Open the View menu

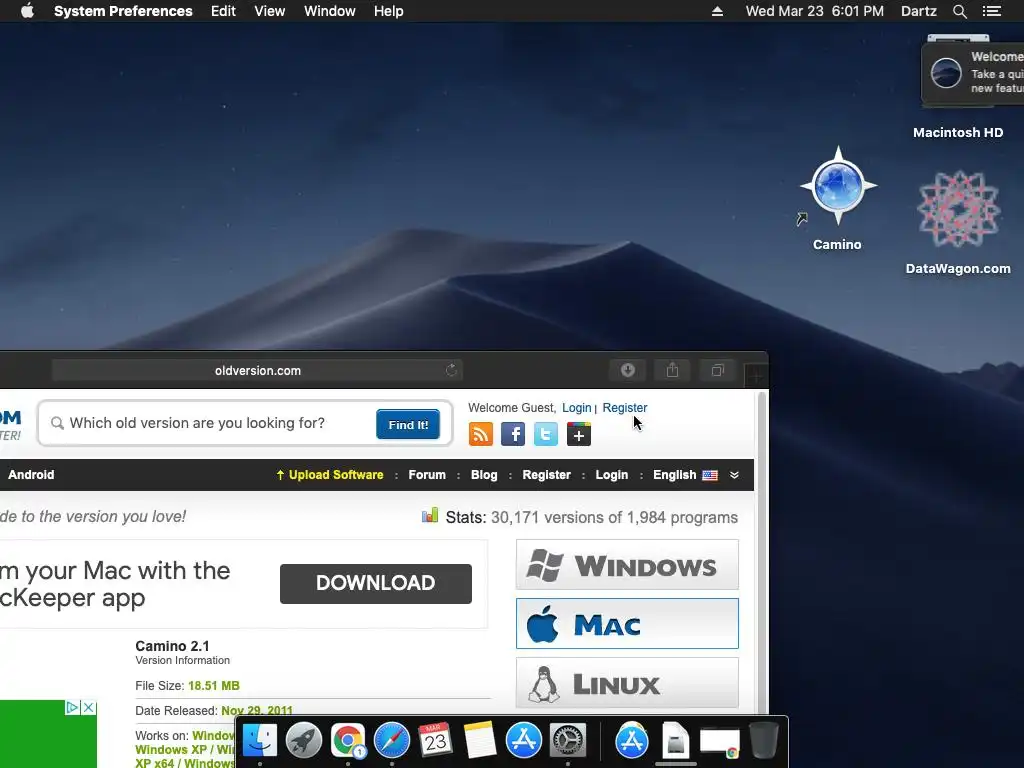(269, 11)
